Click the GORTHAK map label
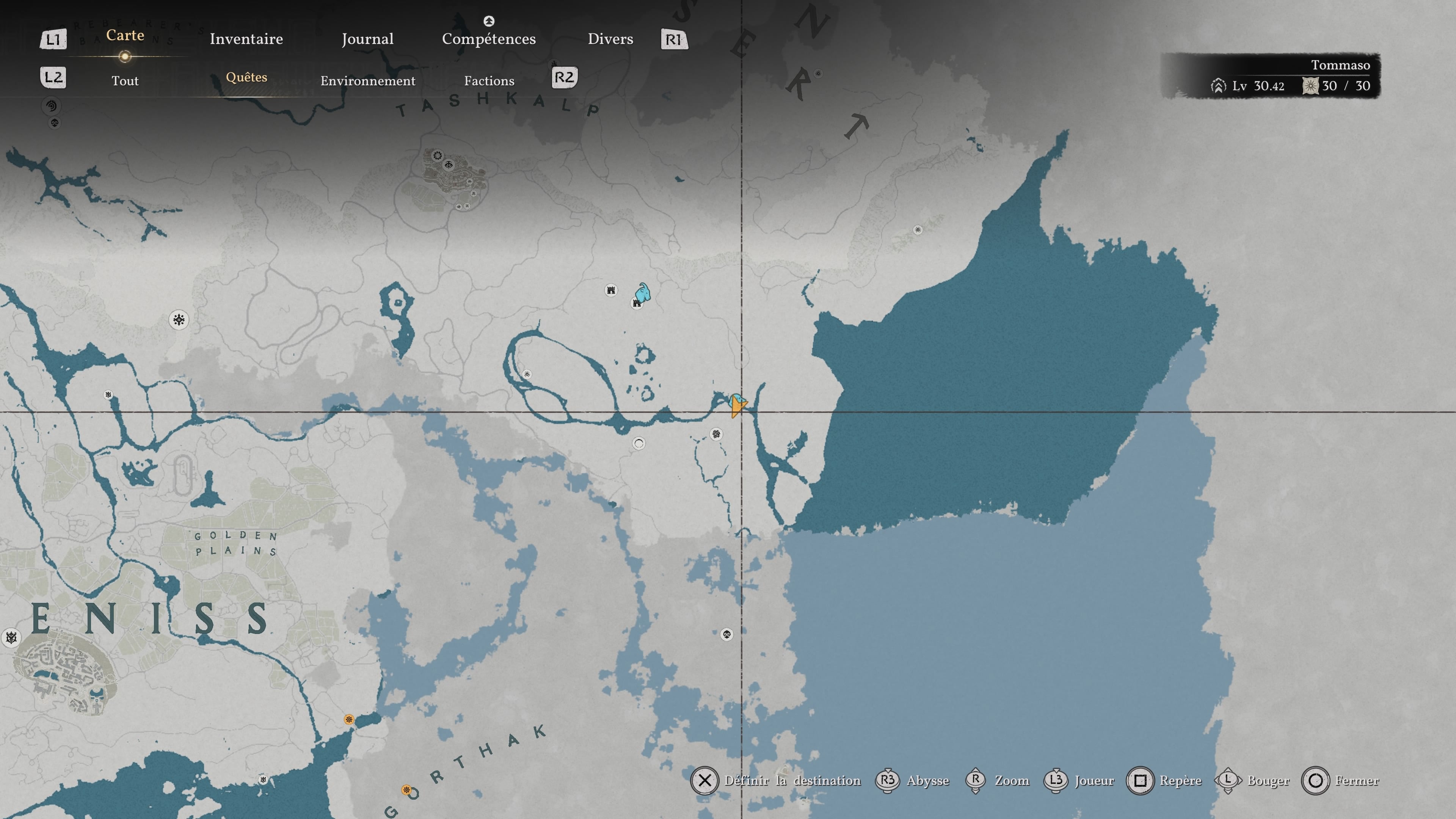 coord(465,772)
